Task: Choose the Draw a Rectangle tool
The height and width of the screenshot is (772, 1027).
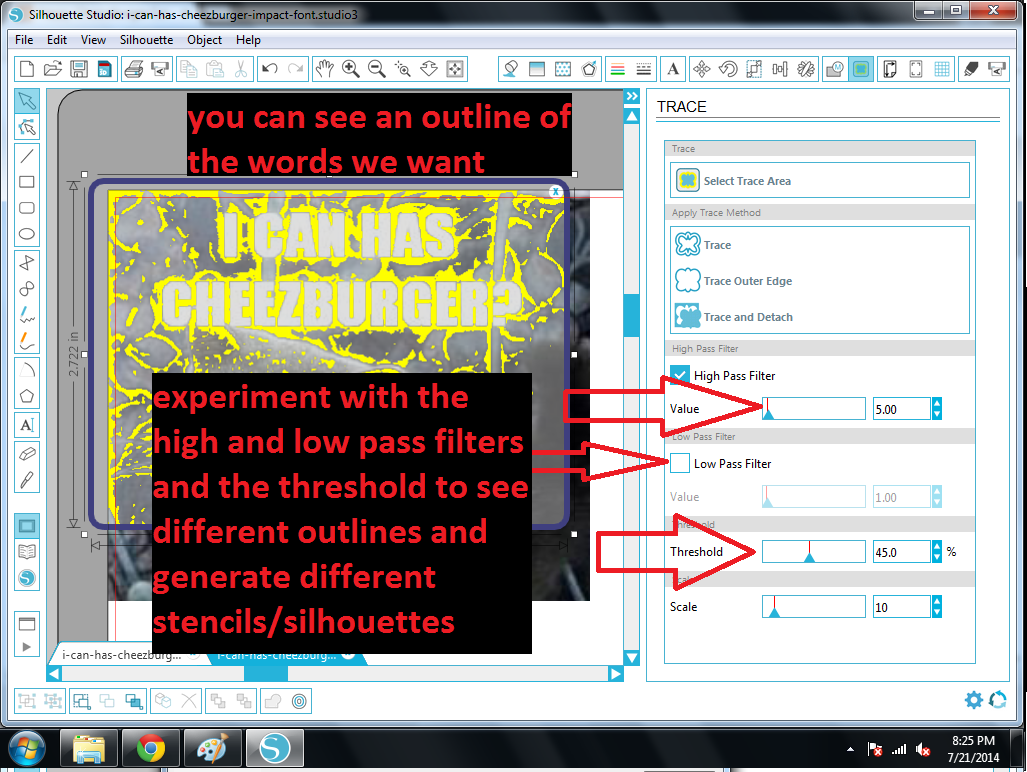Action: 27,182
